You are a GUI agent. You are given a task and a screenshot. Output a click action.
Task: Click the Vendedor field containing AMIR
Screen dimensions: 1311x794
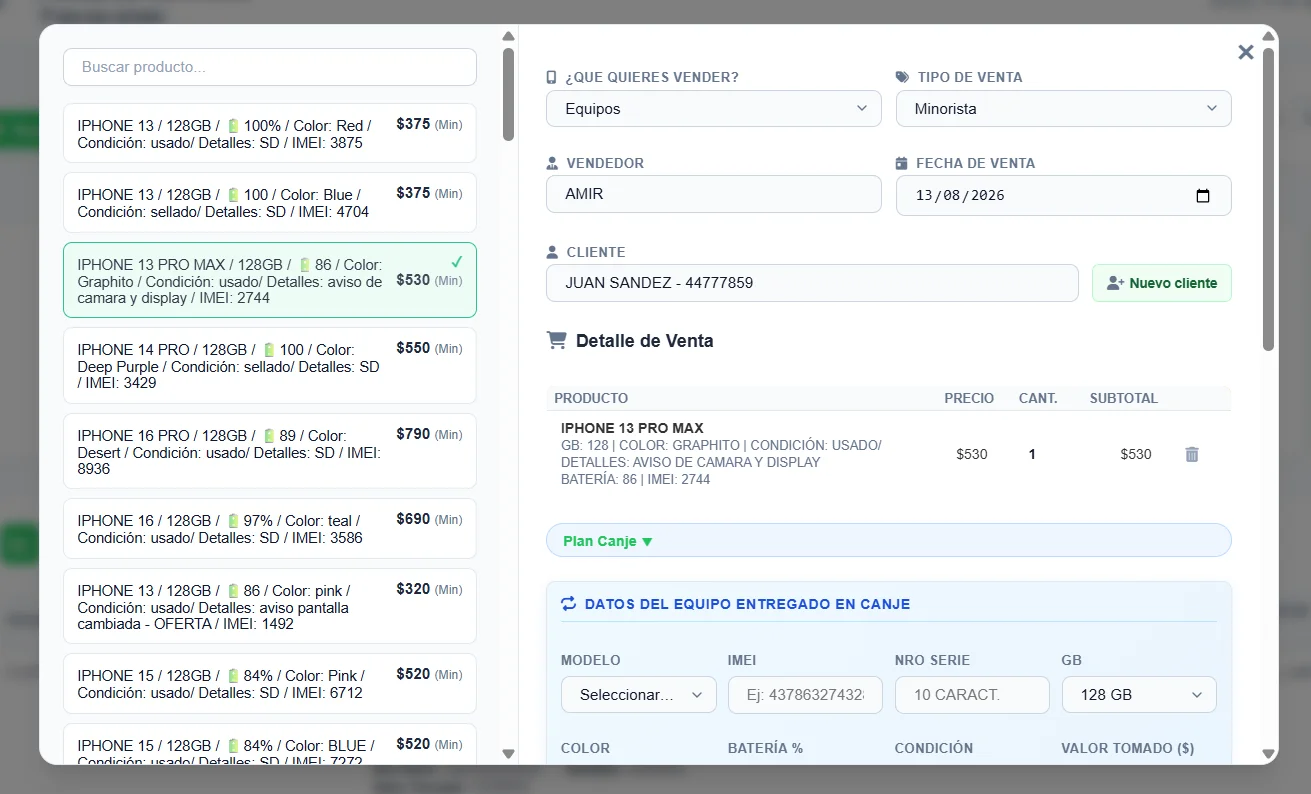(714, 194)
